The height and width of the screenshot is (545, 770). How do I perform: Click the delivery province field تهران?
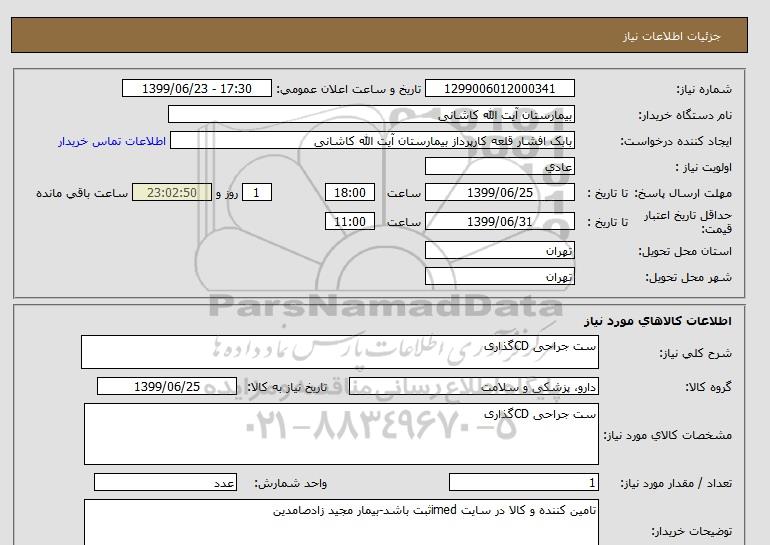[x=499, y=250]
